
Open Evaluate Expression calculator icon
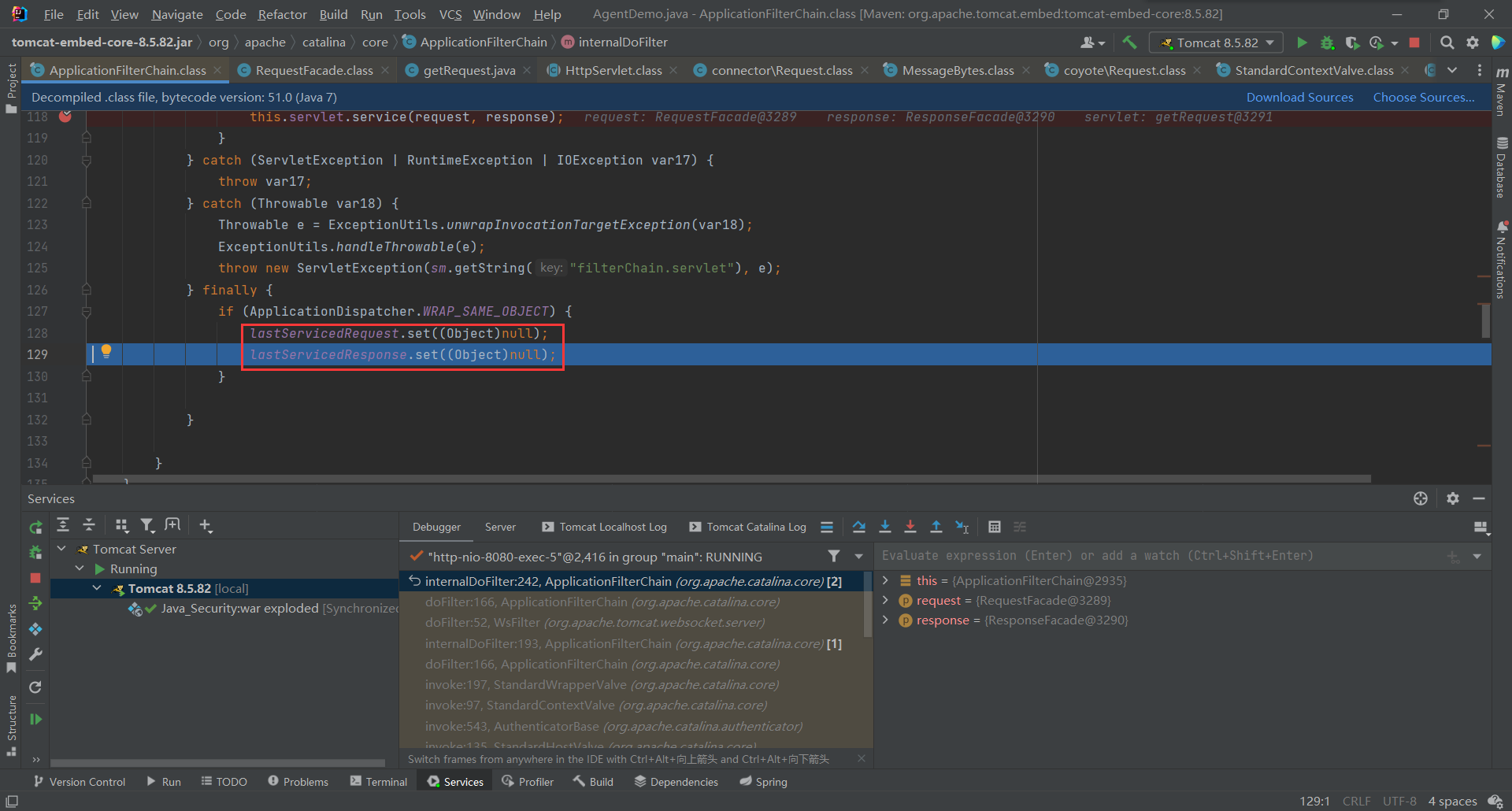point(995,527)
